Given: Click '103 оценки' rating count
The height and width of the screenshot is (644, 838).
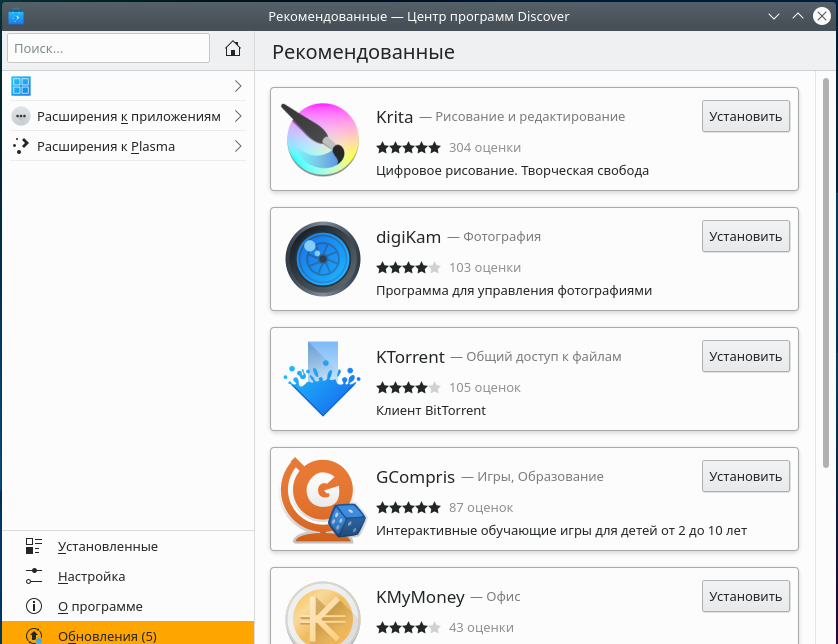Looking at the screenshot, I should [485, 267].
